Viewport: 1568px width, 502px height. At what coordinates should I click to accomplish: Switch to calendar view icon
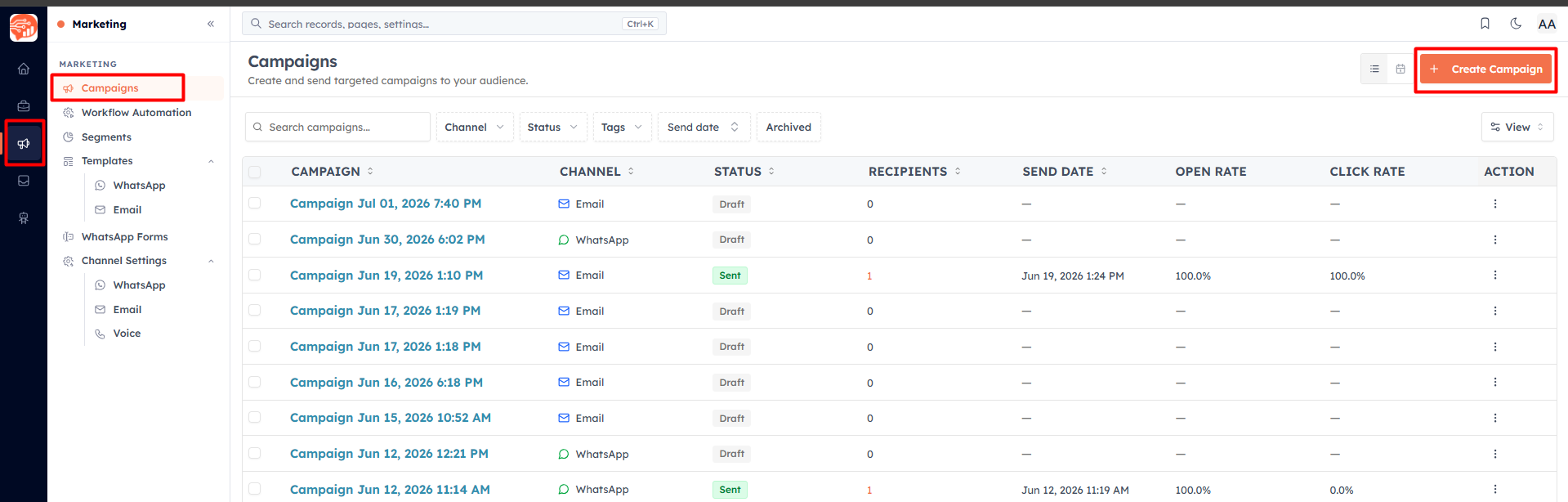[1400, 69]
